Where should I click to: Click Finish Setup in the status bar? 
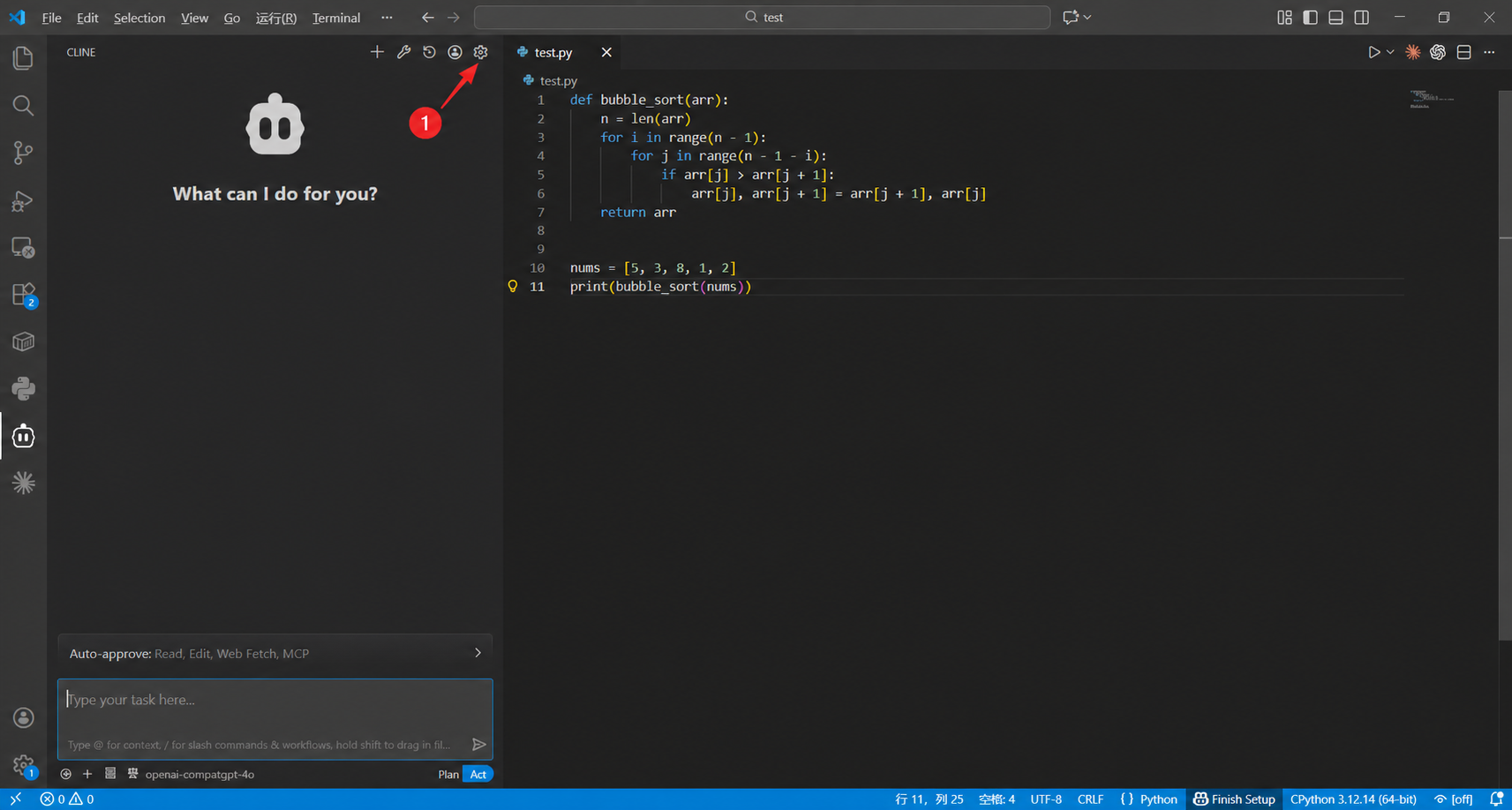coord(1234,799)
